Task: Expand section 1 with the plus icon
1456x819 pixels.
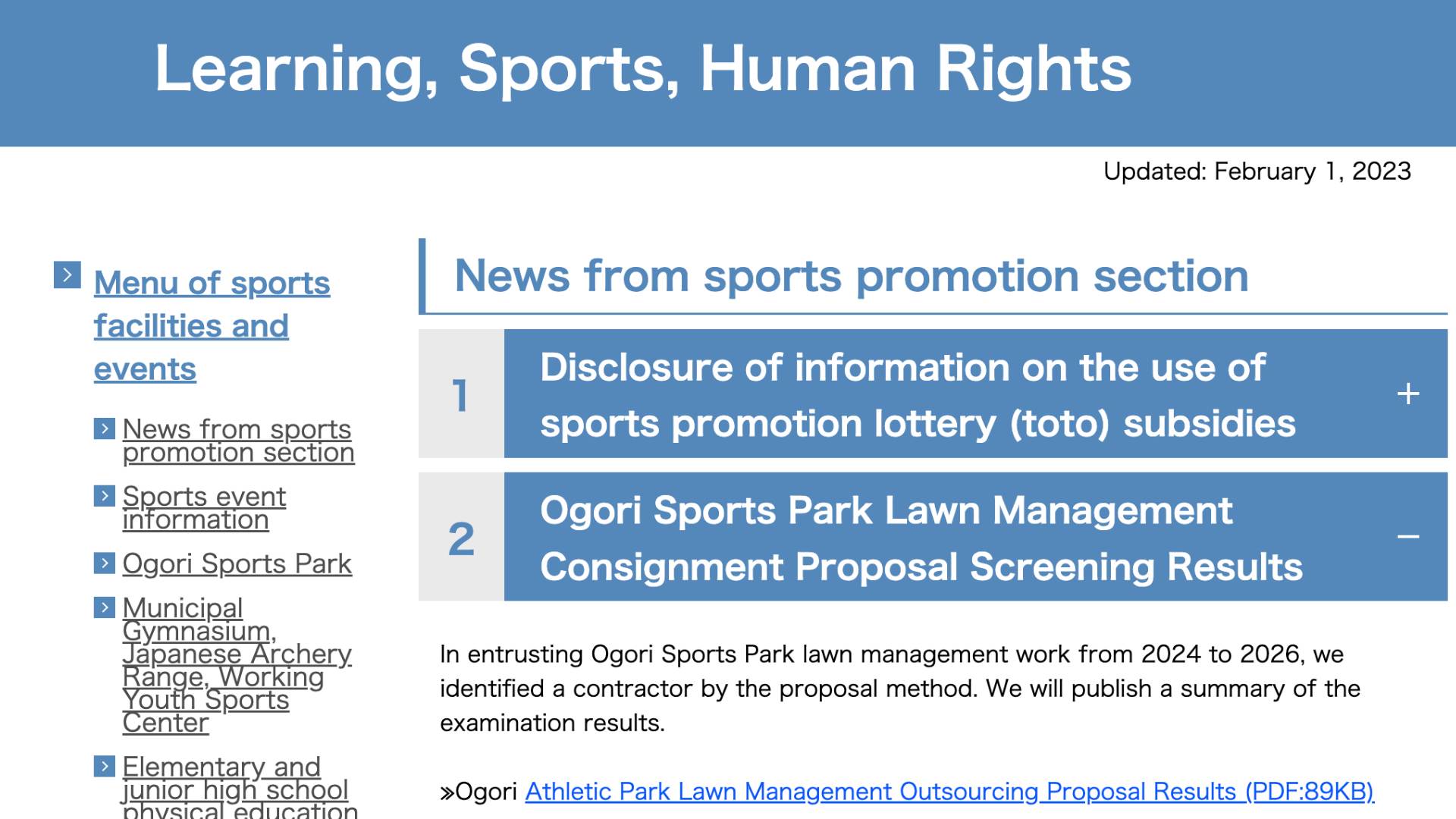Action: 1407,394
